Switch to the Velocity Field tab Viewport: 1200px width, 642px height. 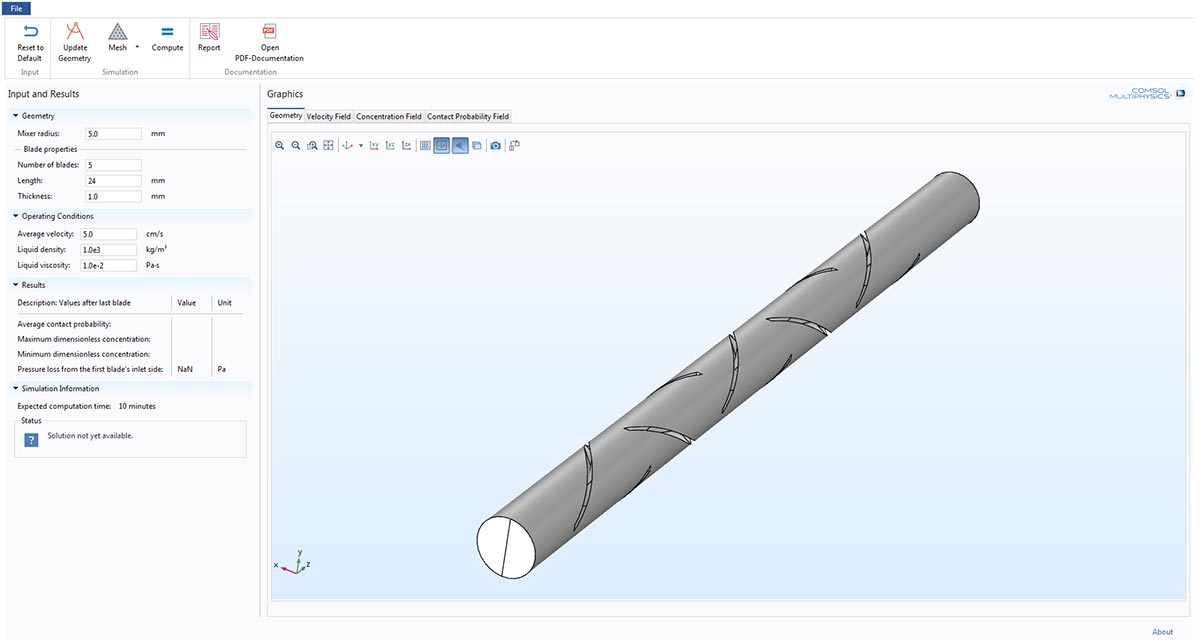click(x=329, y=116)
